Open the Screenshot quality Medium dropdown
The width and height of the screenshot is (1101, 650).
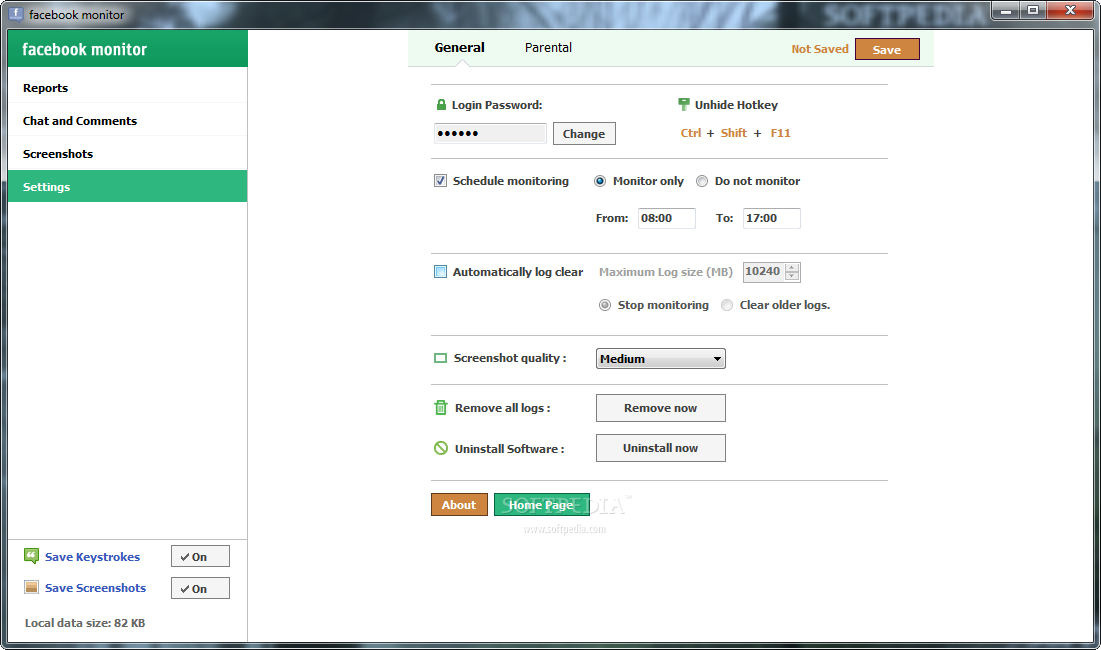tap(661, 359)
